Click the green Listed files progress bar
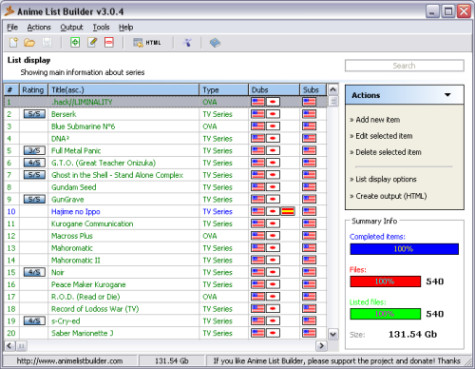Viewport: 475px width, 369px height. 385,314
